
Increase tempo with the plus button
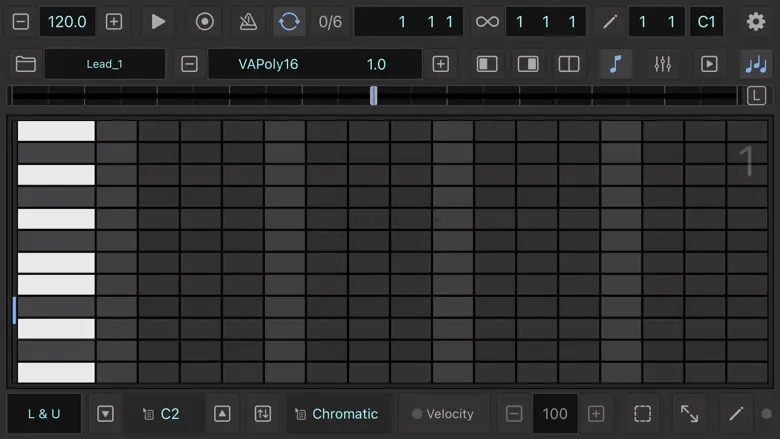coord(114,21)
